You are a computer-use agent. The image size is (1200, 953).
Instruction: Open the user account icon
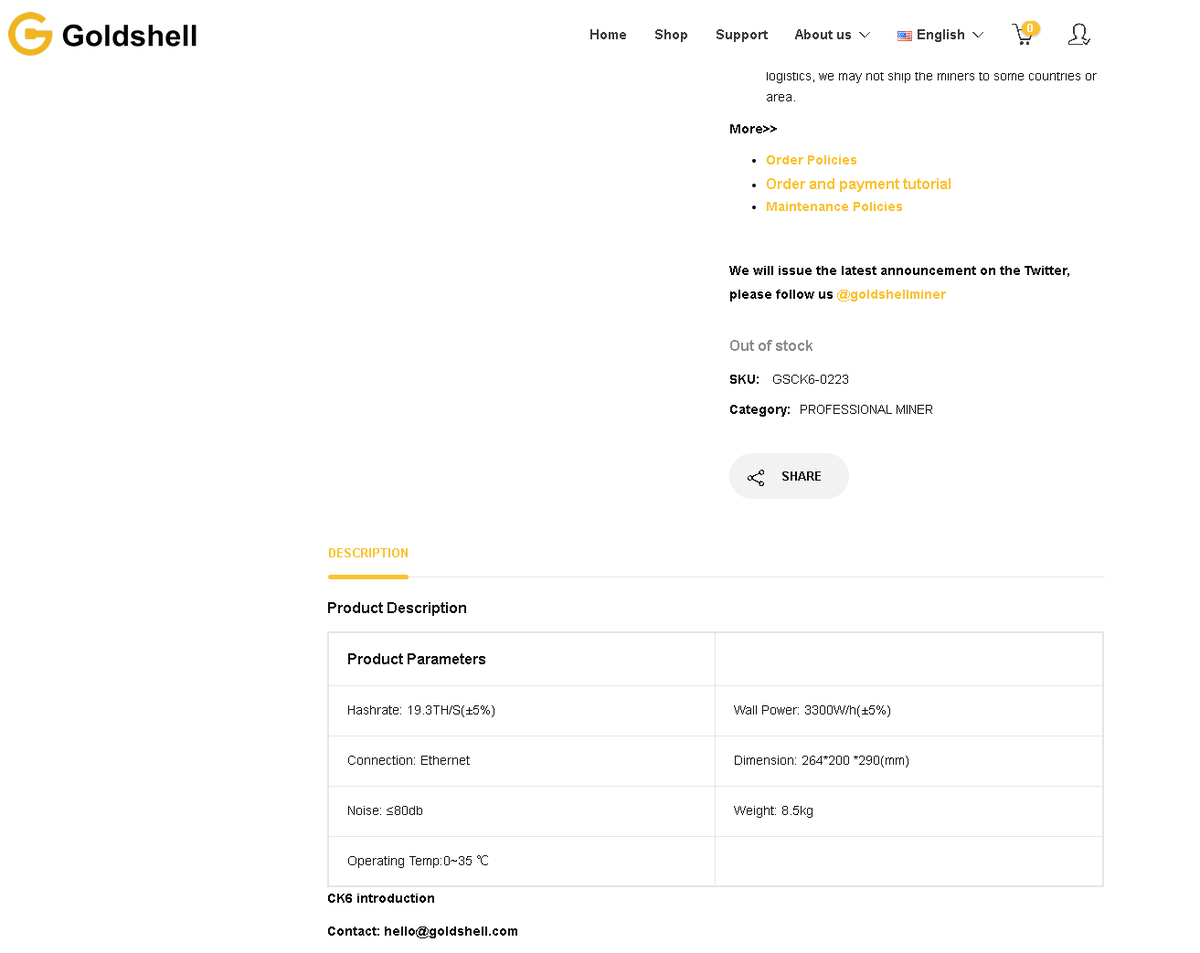point(1078,35)
